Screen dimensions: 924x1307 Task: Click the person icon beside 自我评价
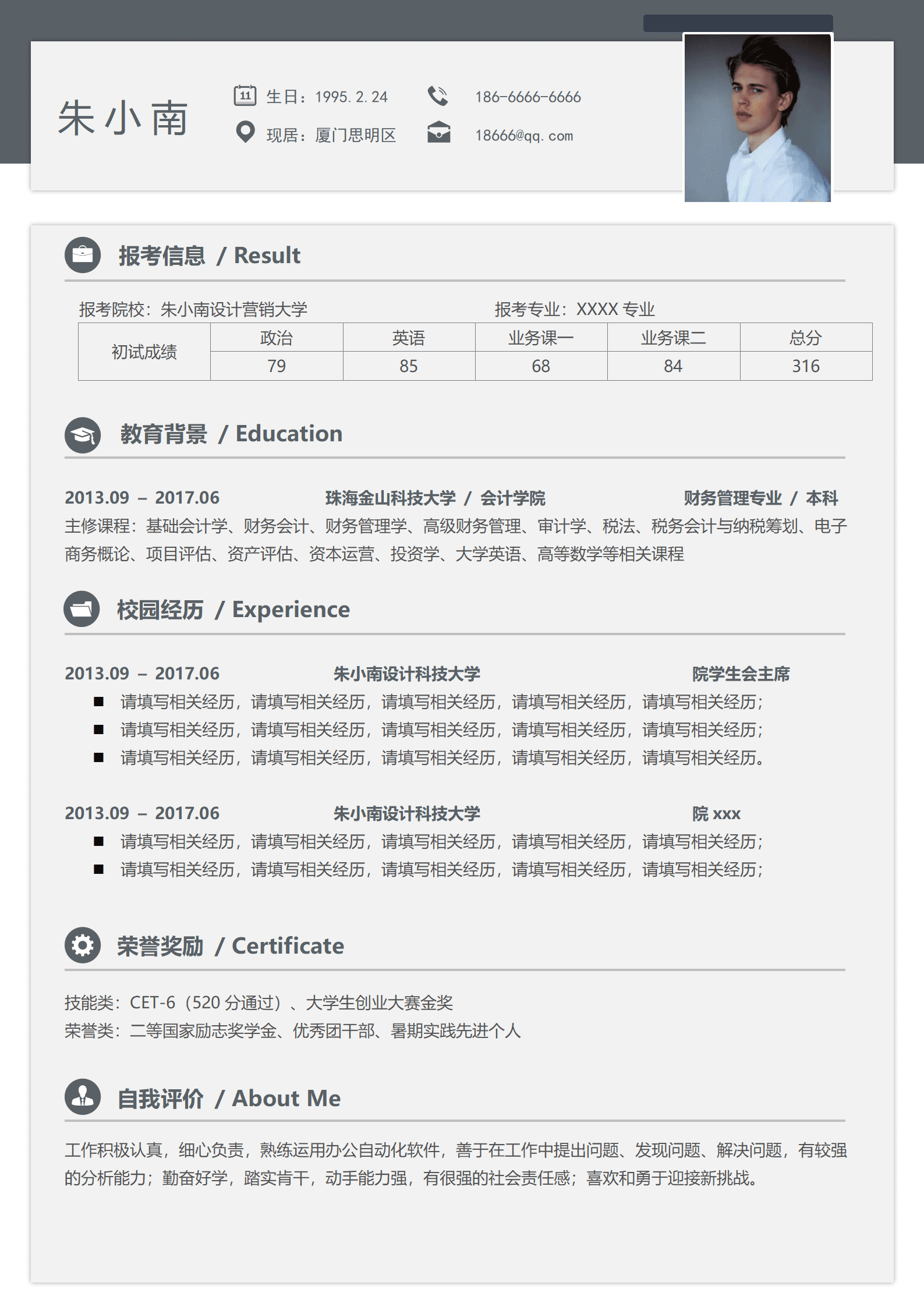83,1097
